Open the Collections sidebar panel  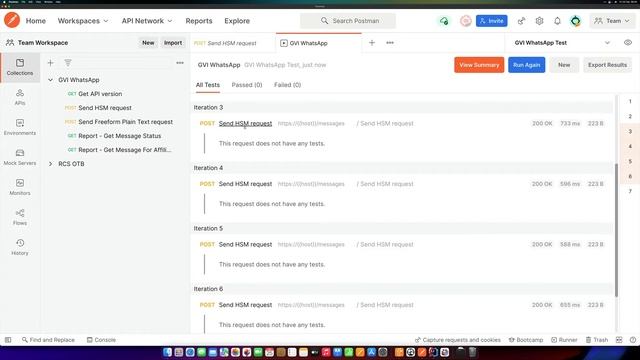click(20, 67)
